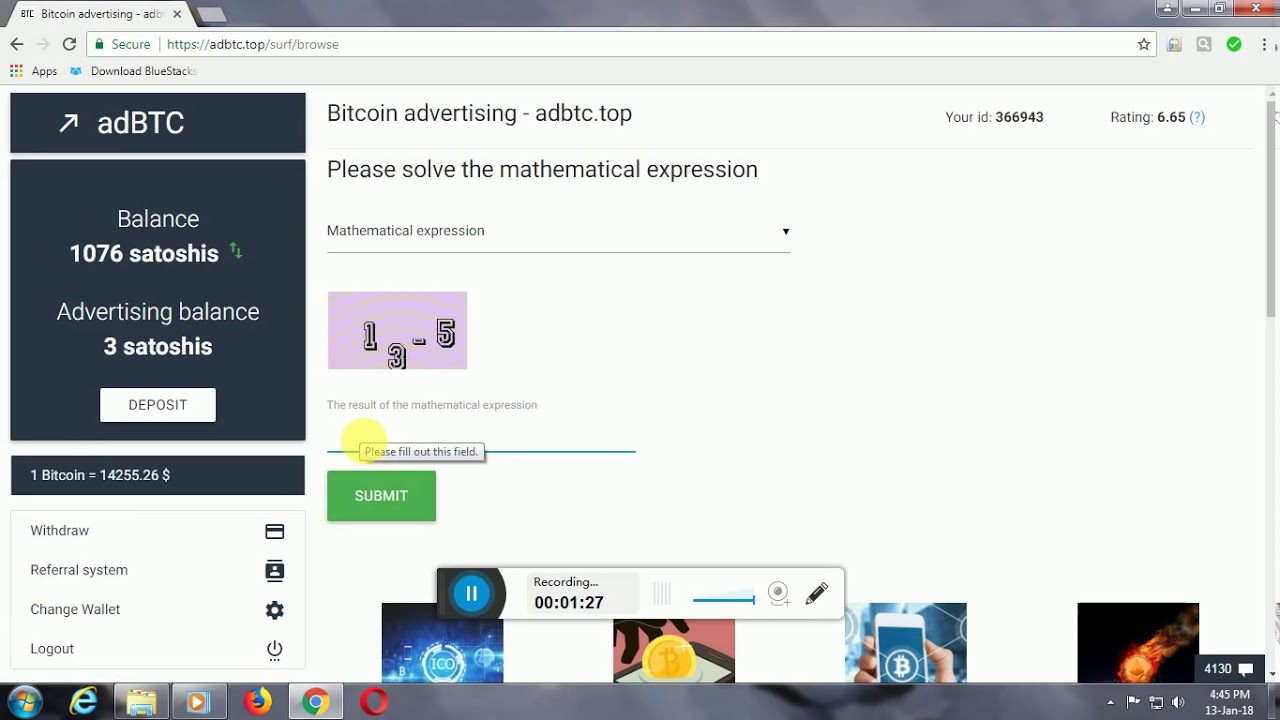Click the green checkmark extension icon
1280x720 pixels.
coord(1234,44)
